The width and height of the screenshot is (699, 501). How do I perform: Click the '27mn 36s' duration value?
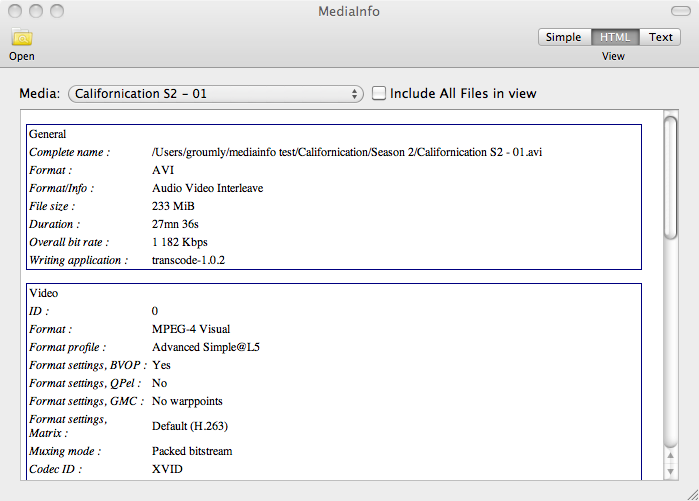click(x=175, y=224)
